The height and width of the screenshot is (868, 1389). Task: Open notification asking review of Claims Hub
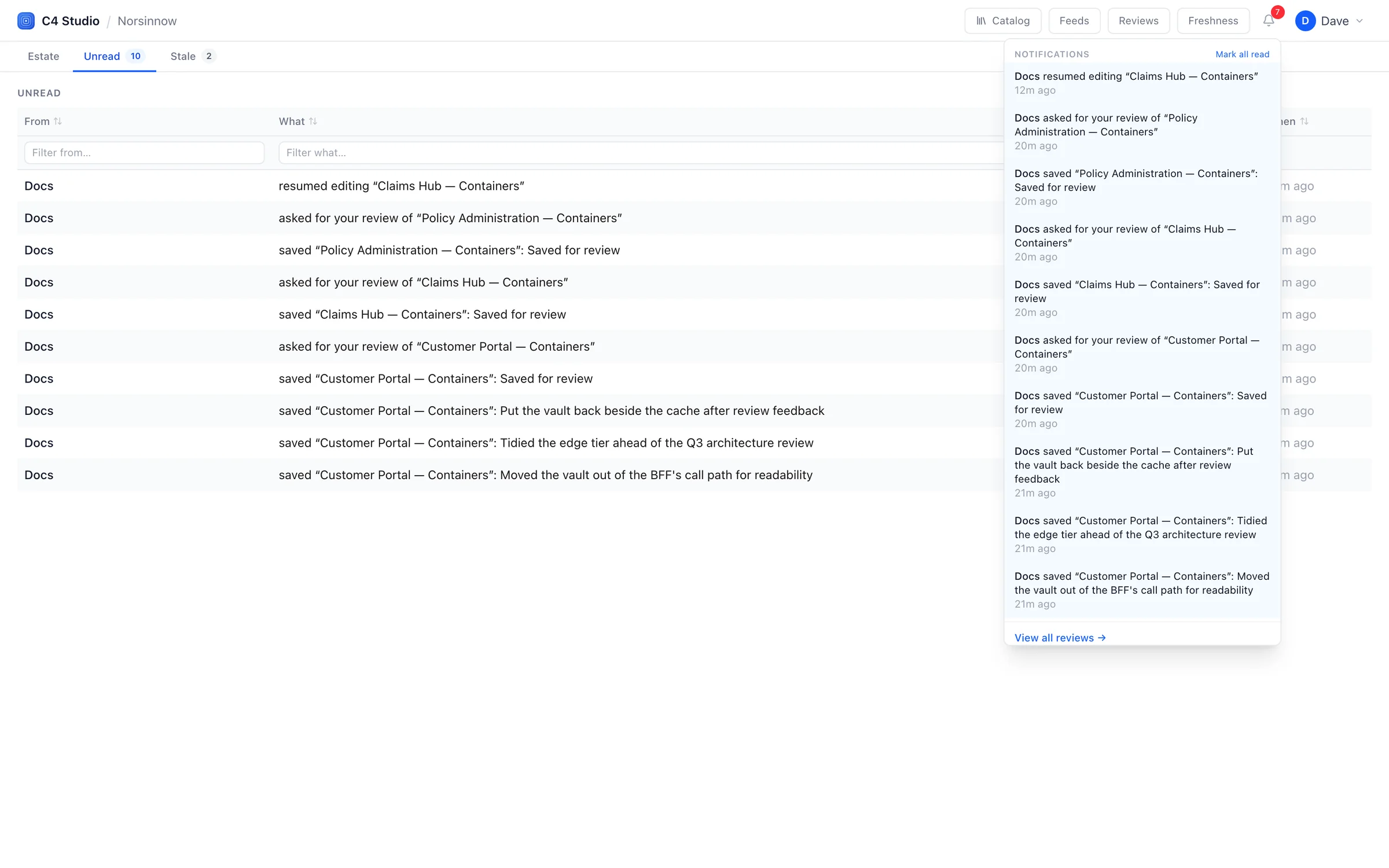click(x=1142, y=243)
